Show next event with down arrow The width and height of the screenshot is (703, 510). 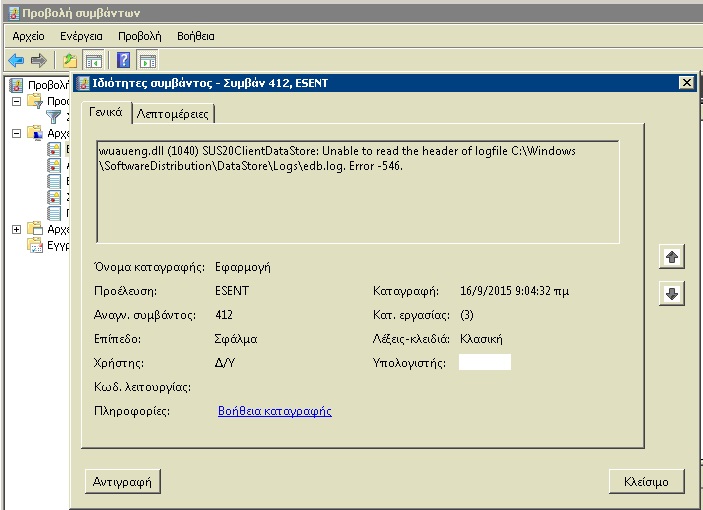672,294
